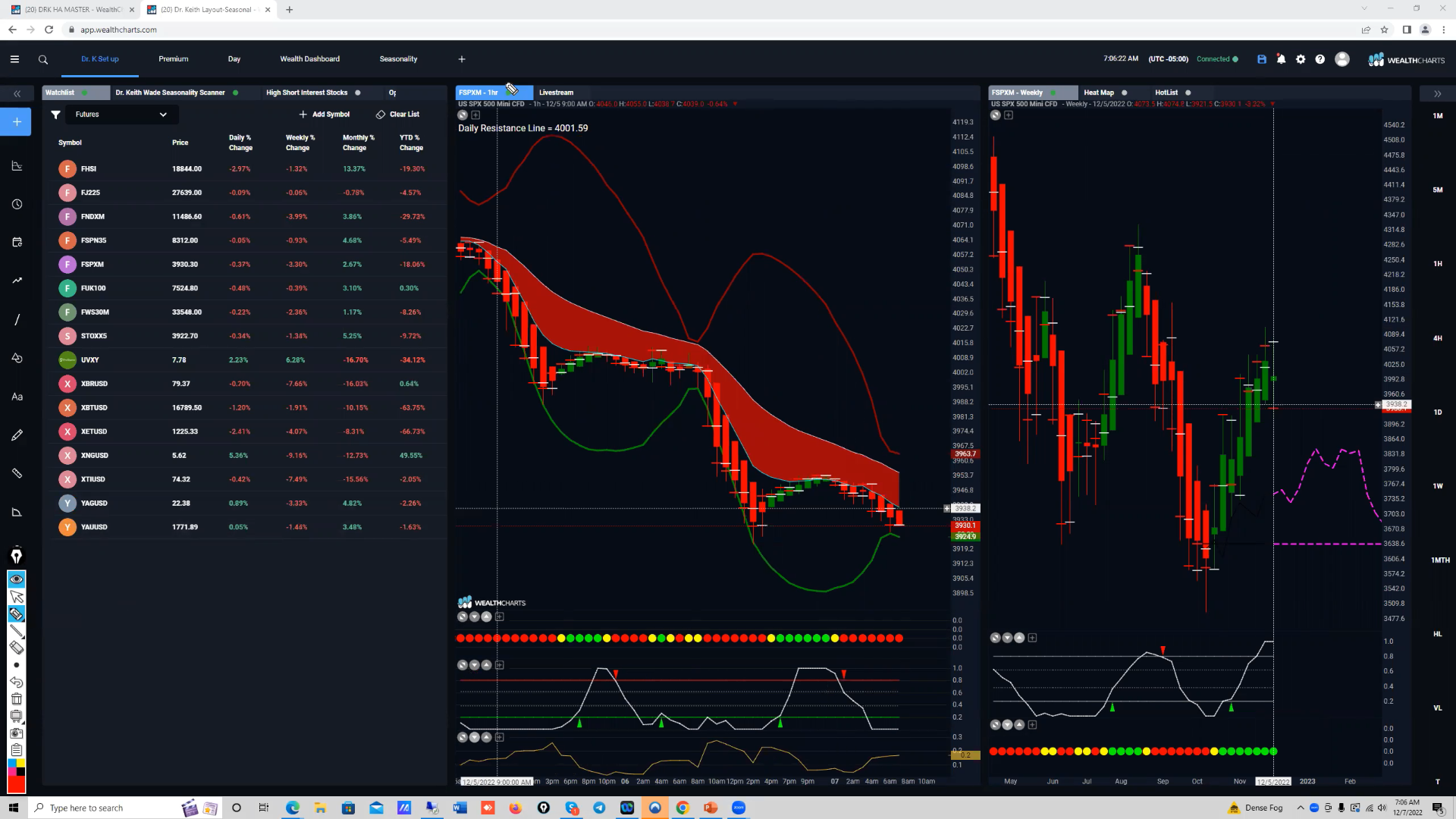1456x819 pixels.
Task: Open the help question mark
Action: (x=1320, y=59)
